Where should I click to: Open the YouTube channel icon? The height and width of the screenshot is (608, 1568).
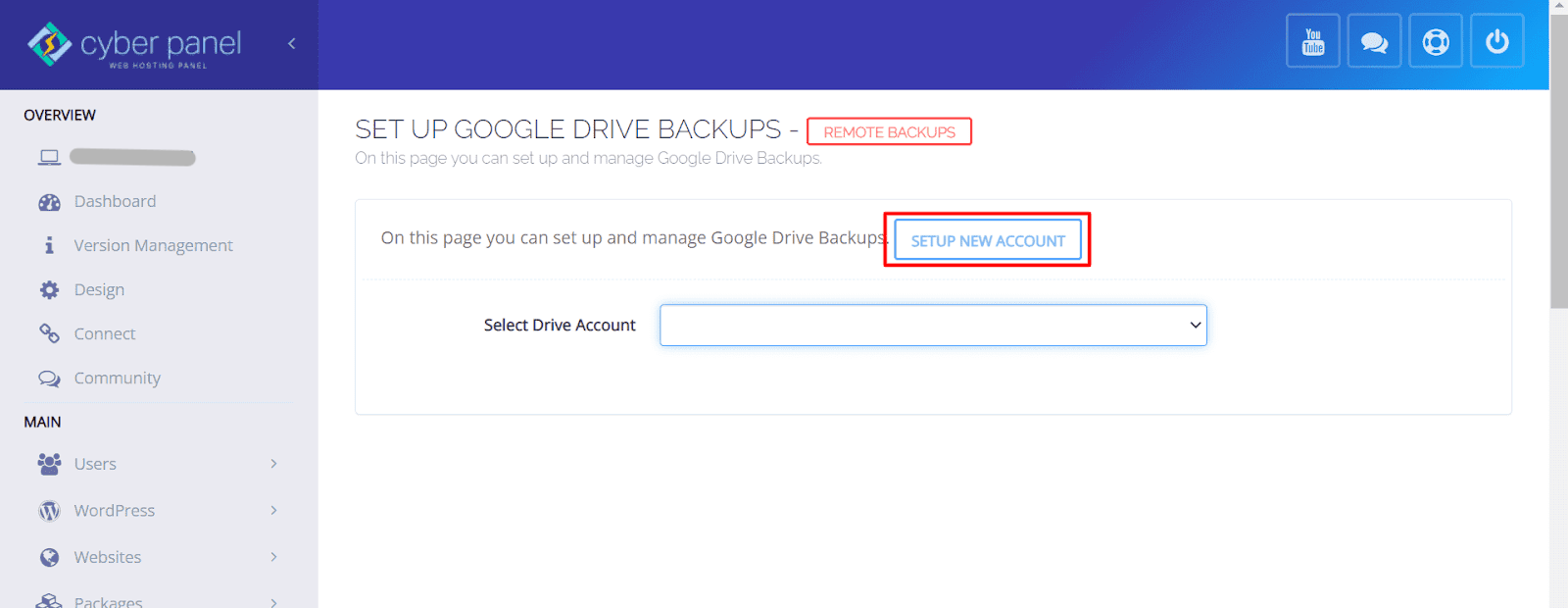click(1313, 41)
